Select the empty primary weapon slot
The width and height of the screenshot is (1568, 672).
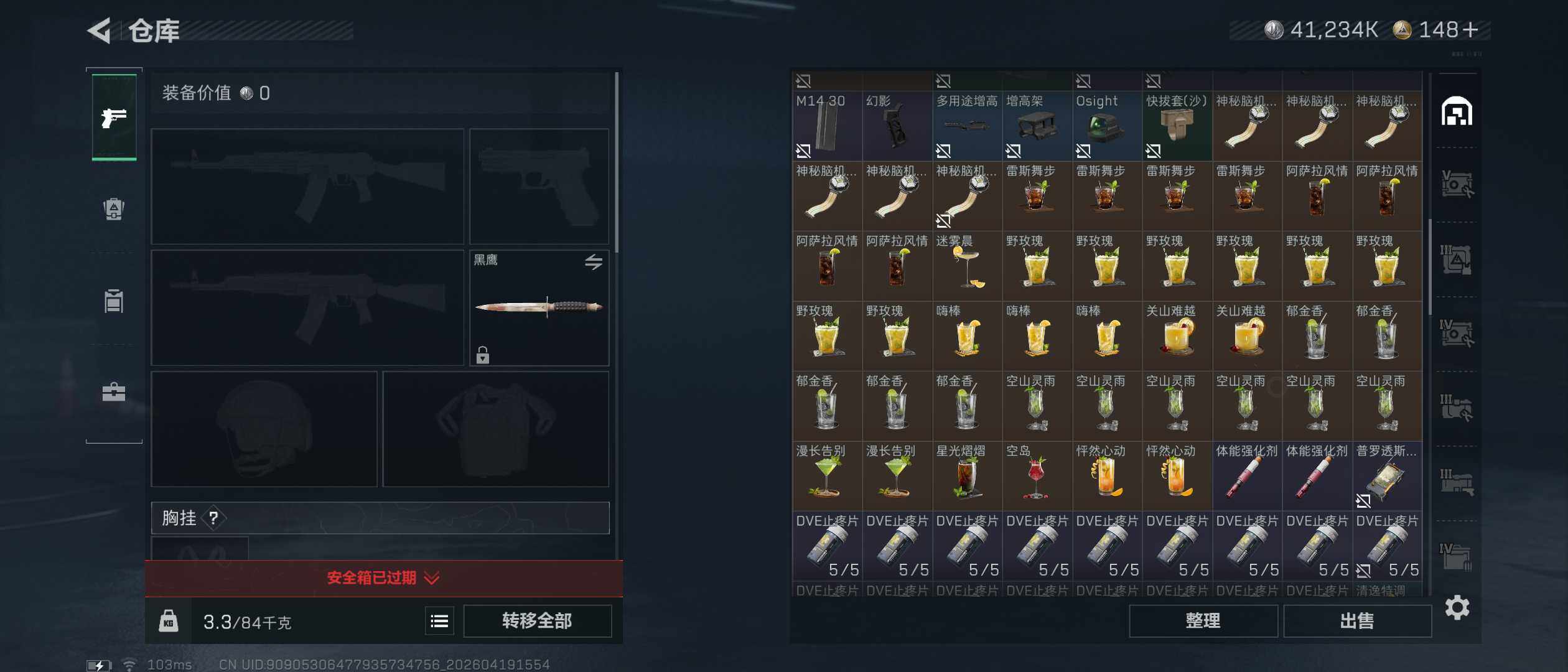[x=307, y=186]
